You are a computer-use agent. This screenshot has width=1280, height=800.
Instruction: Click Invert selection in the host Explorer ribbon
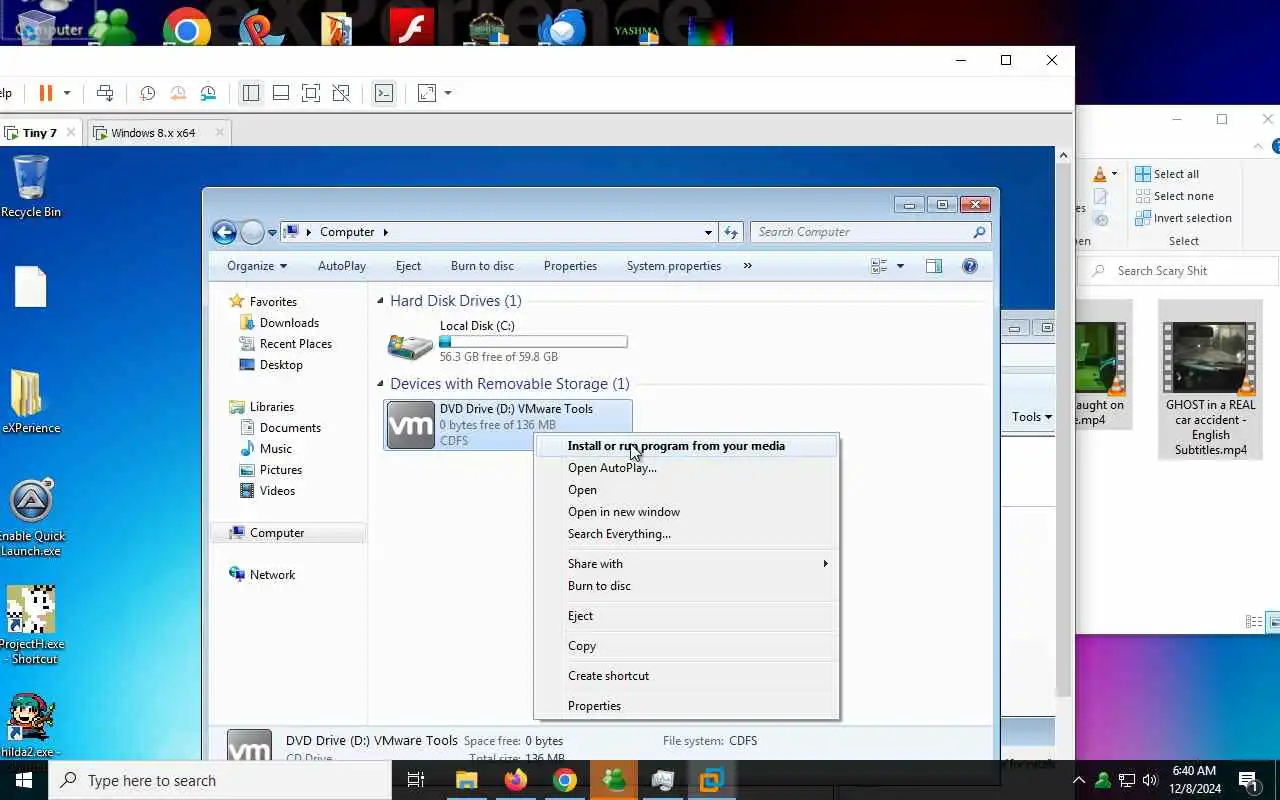coord(1183,218)
